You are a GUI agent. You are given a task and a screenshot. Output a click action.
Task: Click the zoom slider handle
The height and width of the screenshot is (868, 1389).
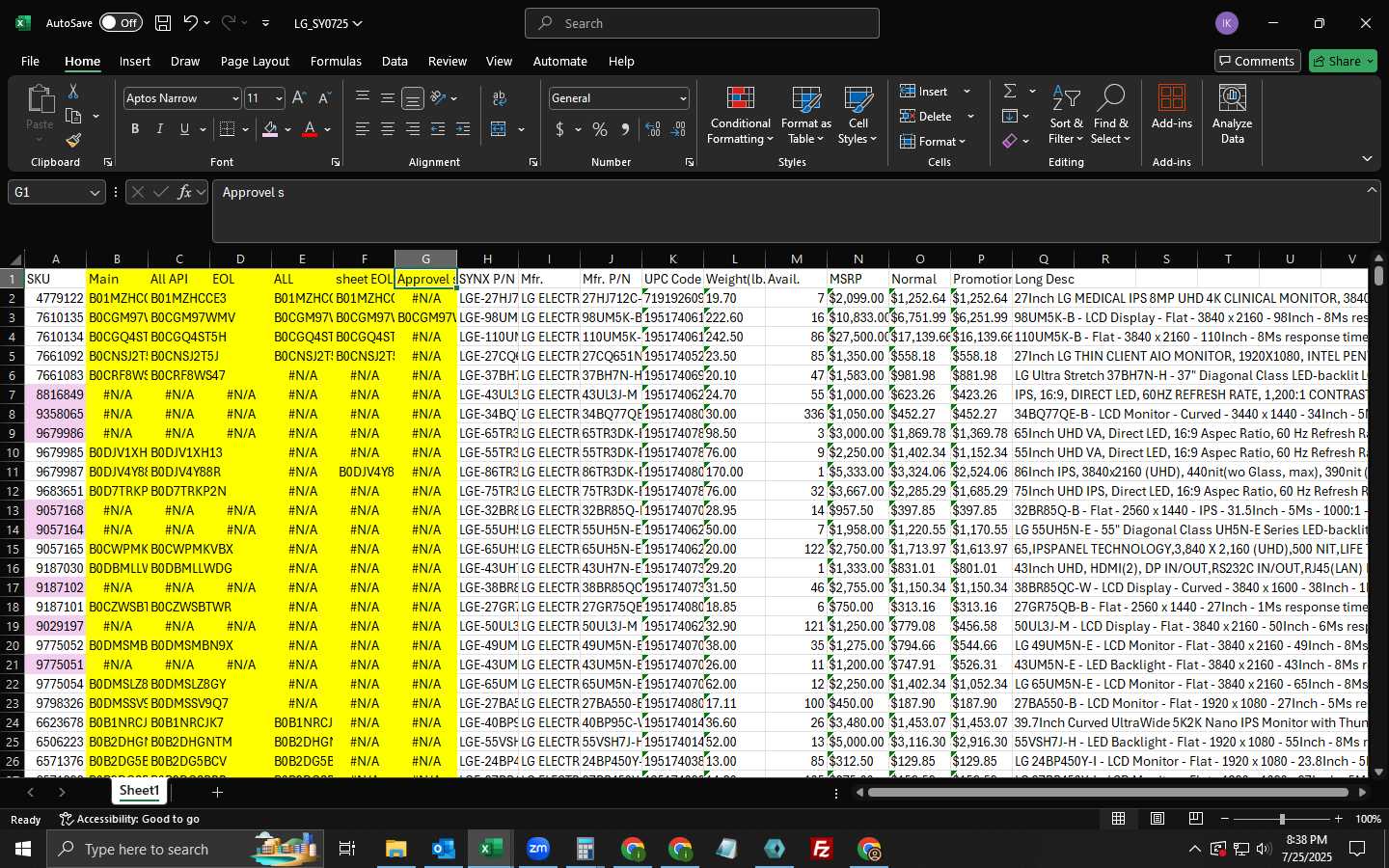point(1282,819)
